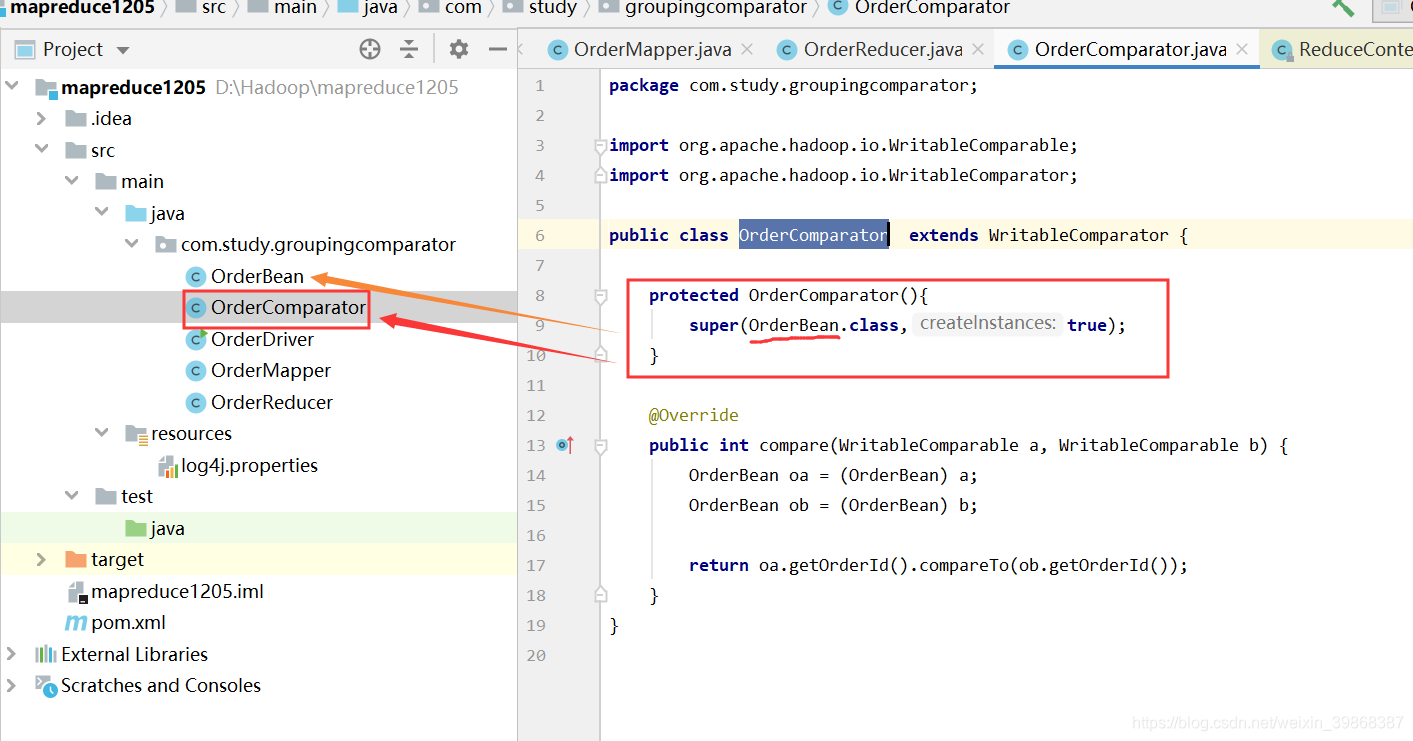The image size is (1413, 741).
Task: Click the Select Opened File crosshair icon
Action: point(370,48)
